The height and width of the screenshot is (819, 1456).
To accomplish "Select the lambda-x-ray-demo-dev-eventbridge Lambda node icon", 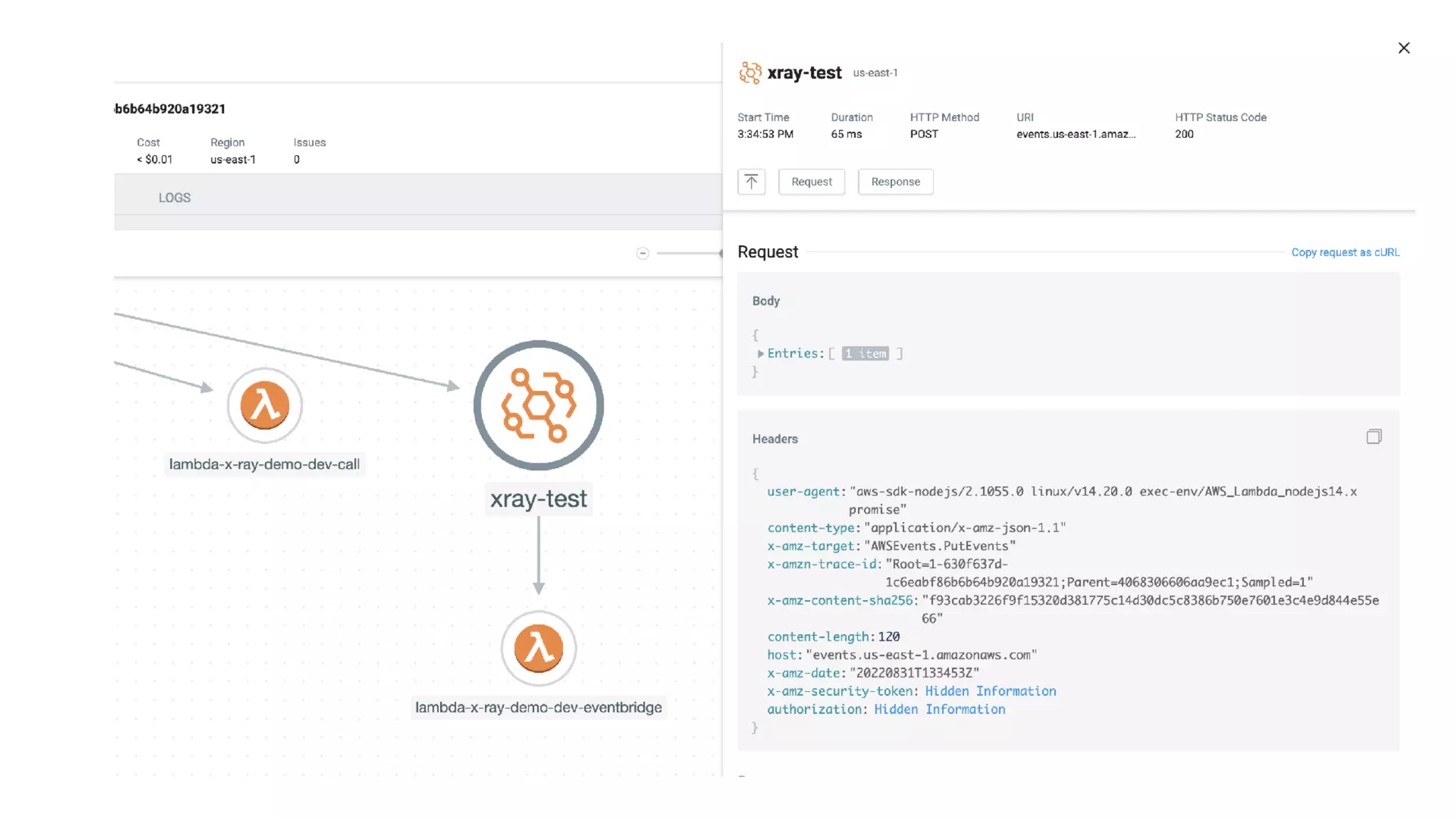I will [538, 648].
